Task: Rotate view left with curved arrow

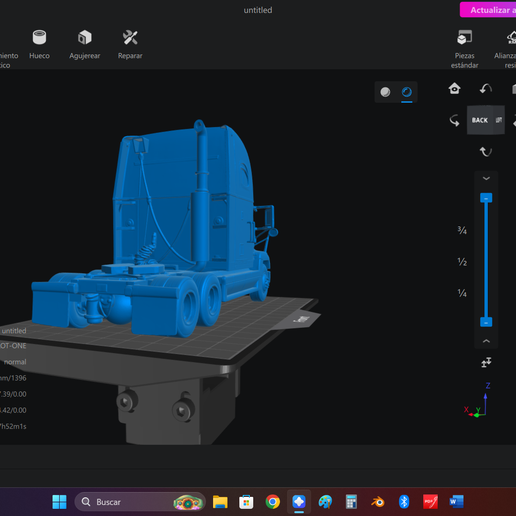Action: click(x=454, y=120)
